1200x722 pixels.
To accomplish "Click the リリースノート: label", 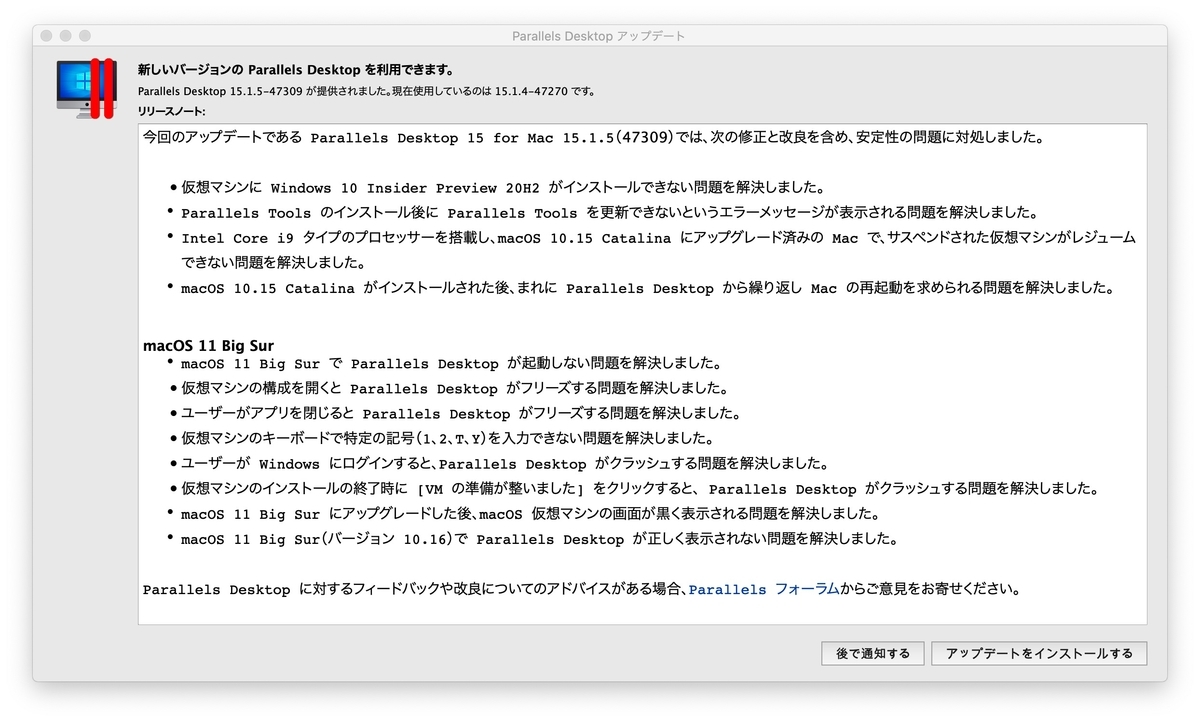I will 172,111.
